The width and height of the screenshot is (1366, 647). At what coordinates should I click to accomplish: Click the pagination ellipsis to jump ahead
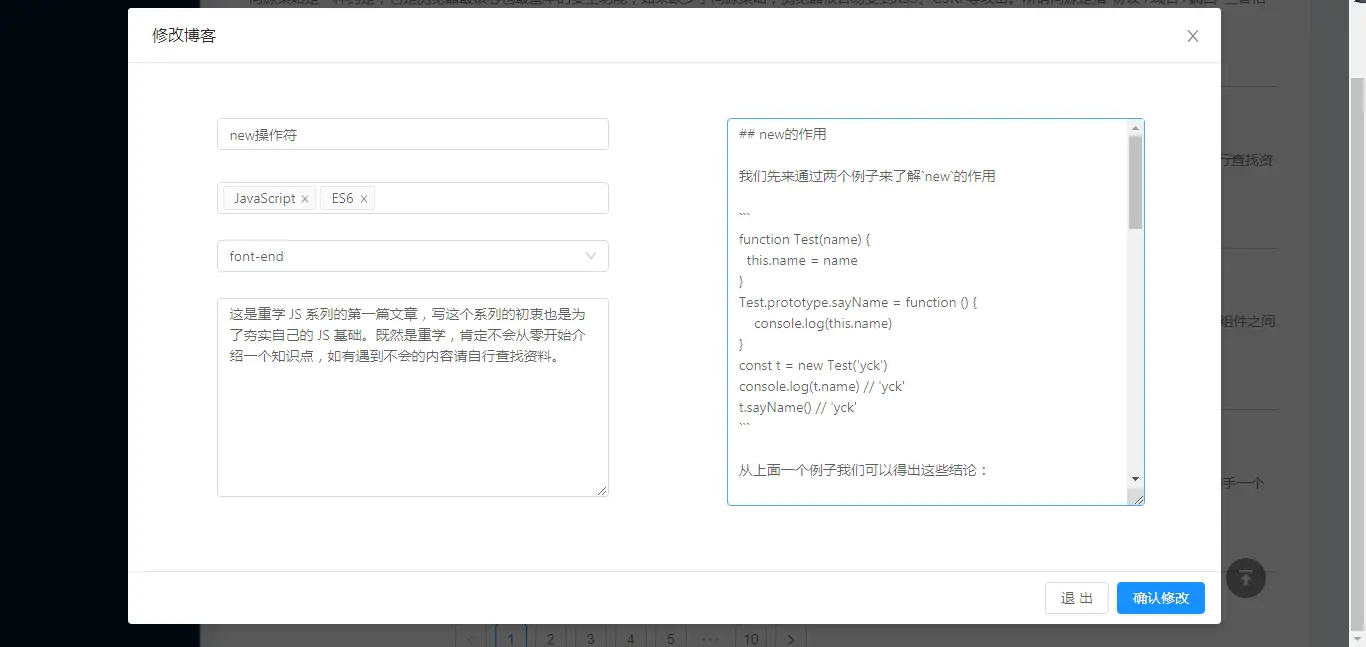710,638
